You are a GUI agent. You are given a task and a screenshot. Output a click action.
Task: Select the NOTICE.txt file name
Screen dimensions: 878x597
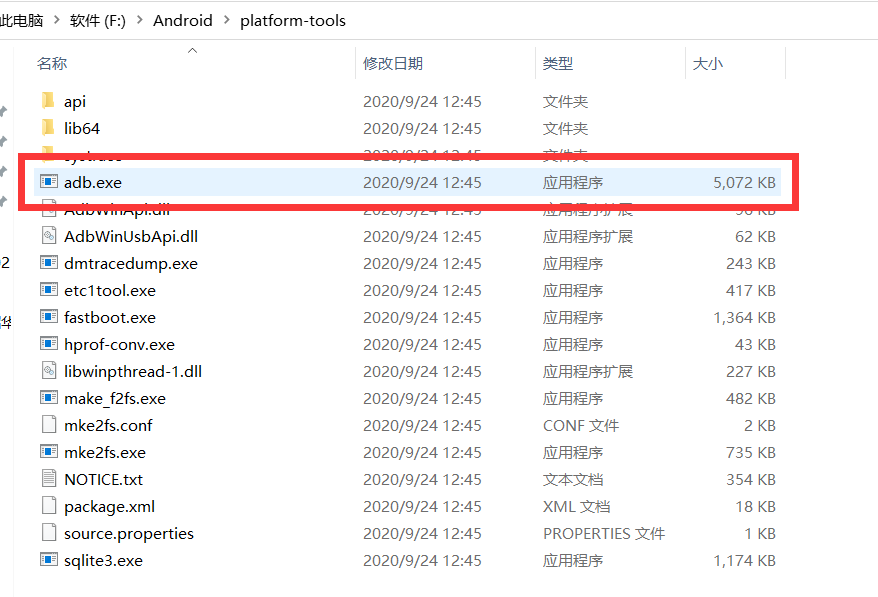point(104,479)
